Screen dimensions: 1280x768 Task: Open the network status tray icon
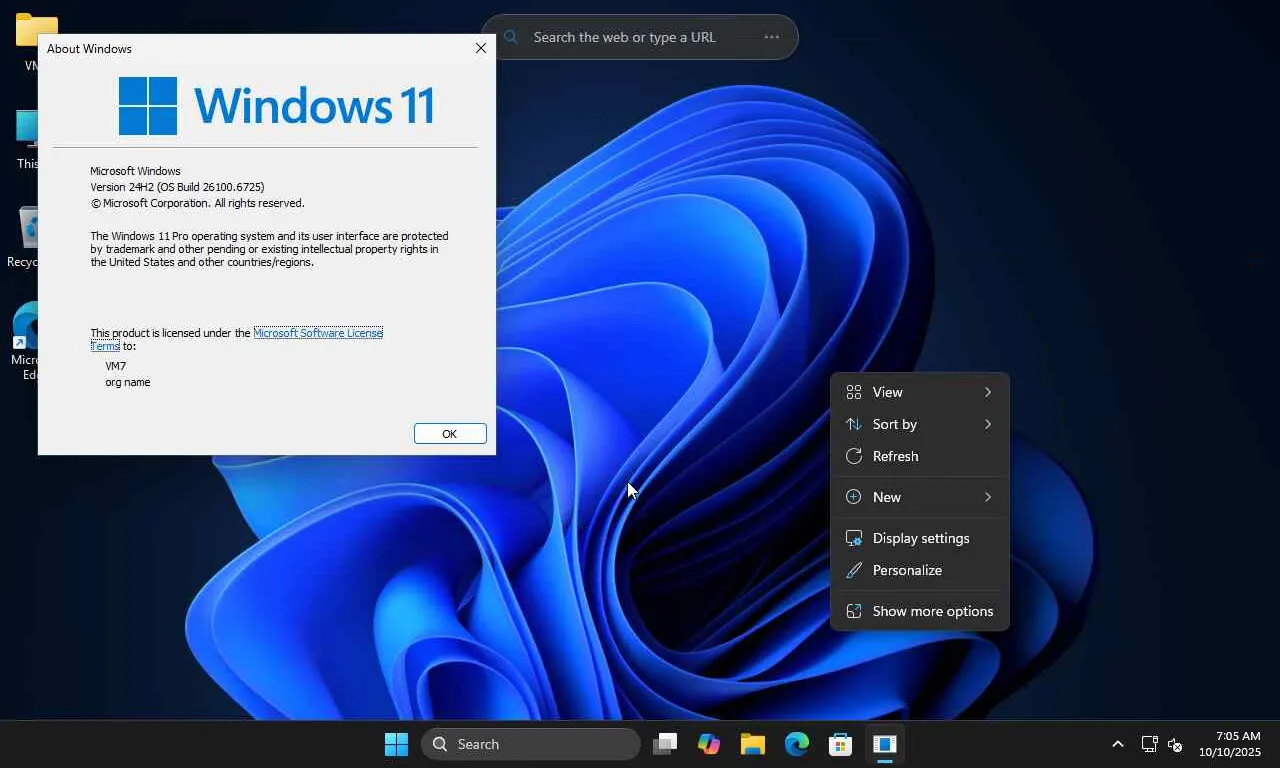1150,744
